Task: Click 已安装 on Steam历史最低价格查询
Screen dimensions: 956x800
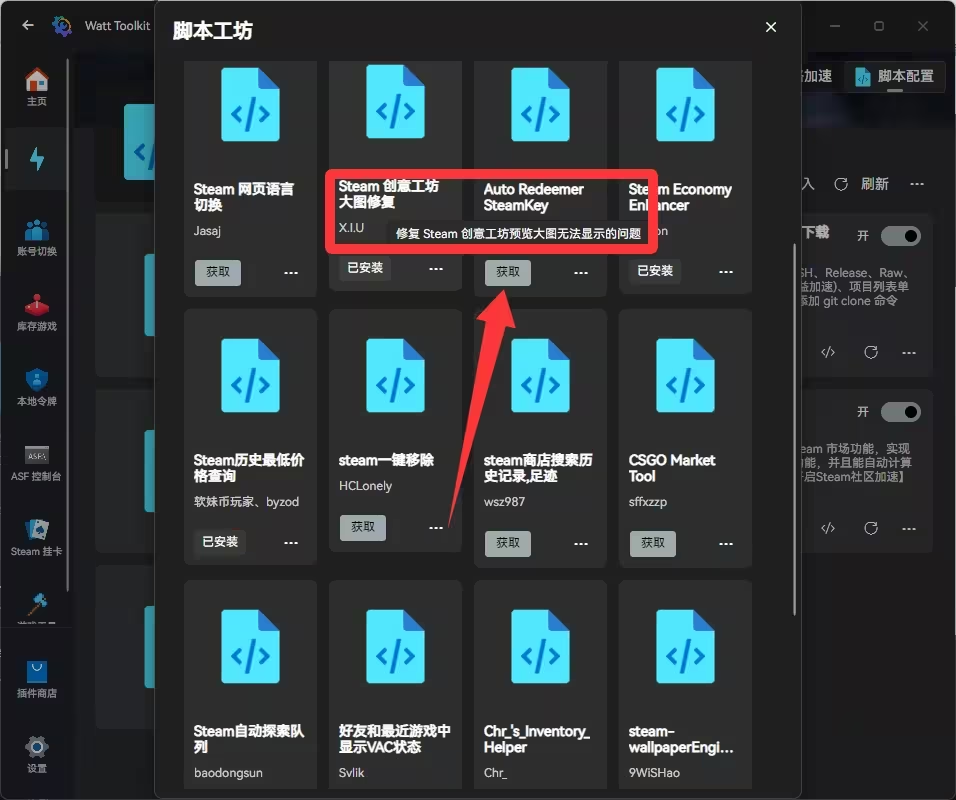Action: pos(219,541)
